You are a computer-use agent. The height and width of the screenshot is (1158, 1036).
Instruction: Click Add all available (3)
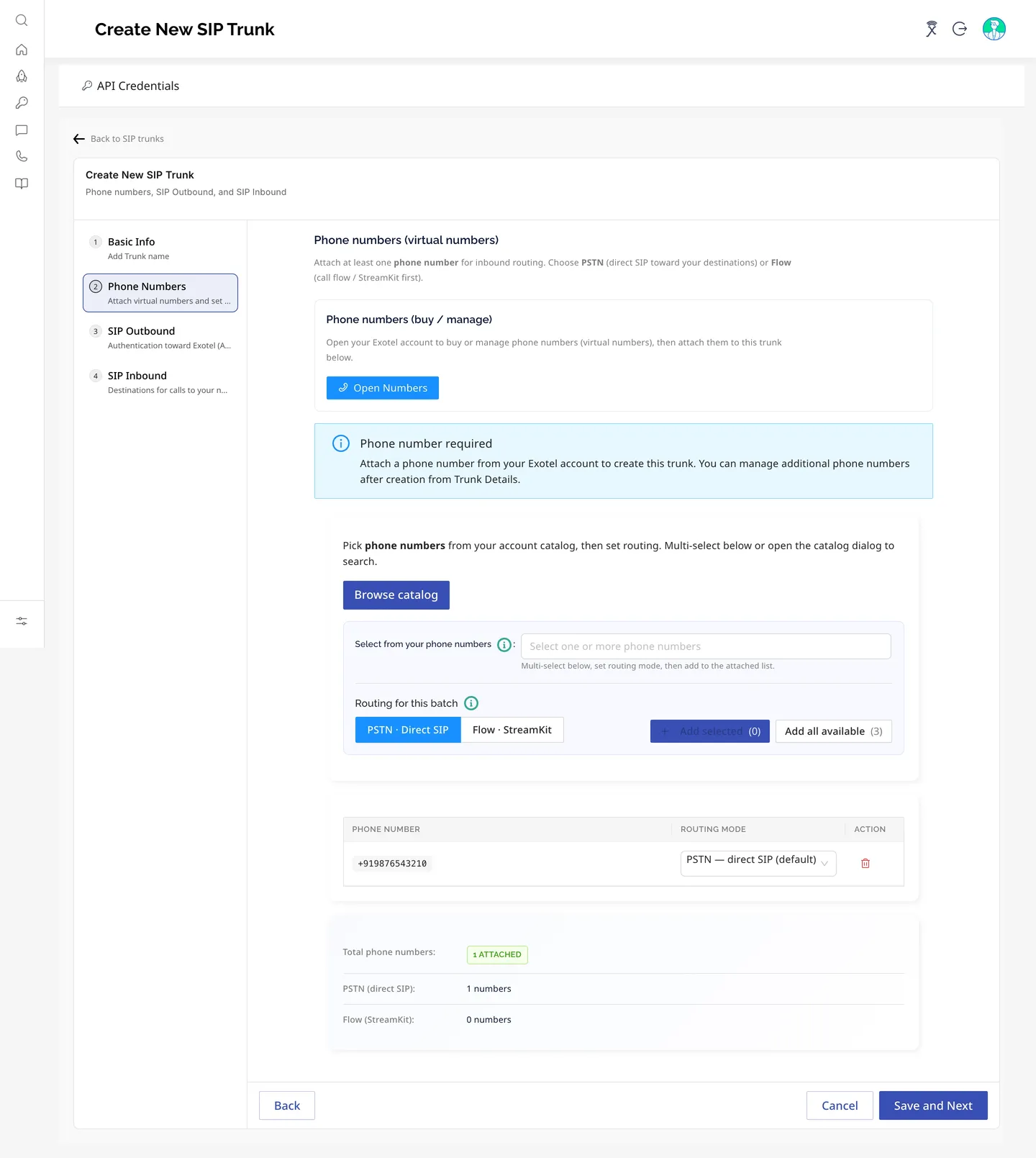point(834,731)
